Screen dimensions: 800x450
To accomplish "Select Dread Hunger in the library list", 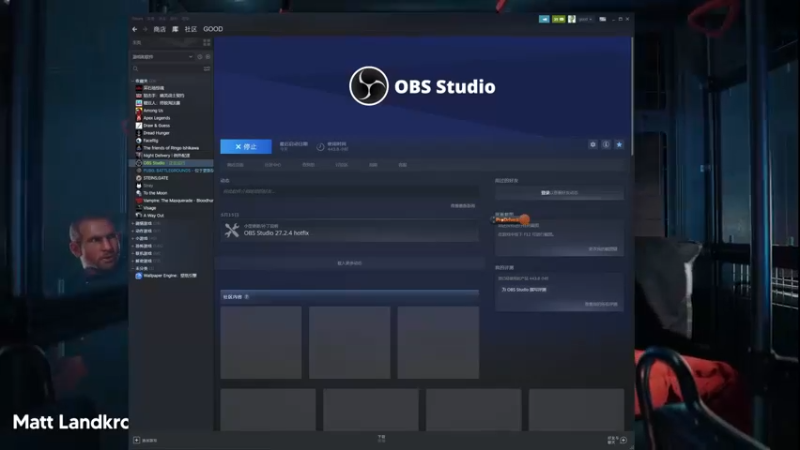I will (156, 133).
